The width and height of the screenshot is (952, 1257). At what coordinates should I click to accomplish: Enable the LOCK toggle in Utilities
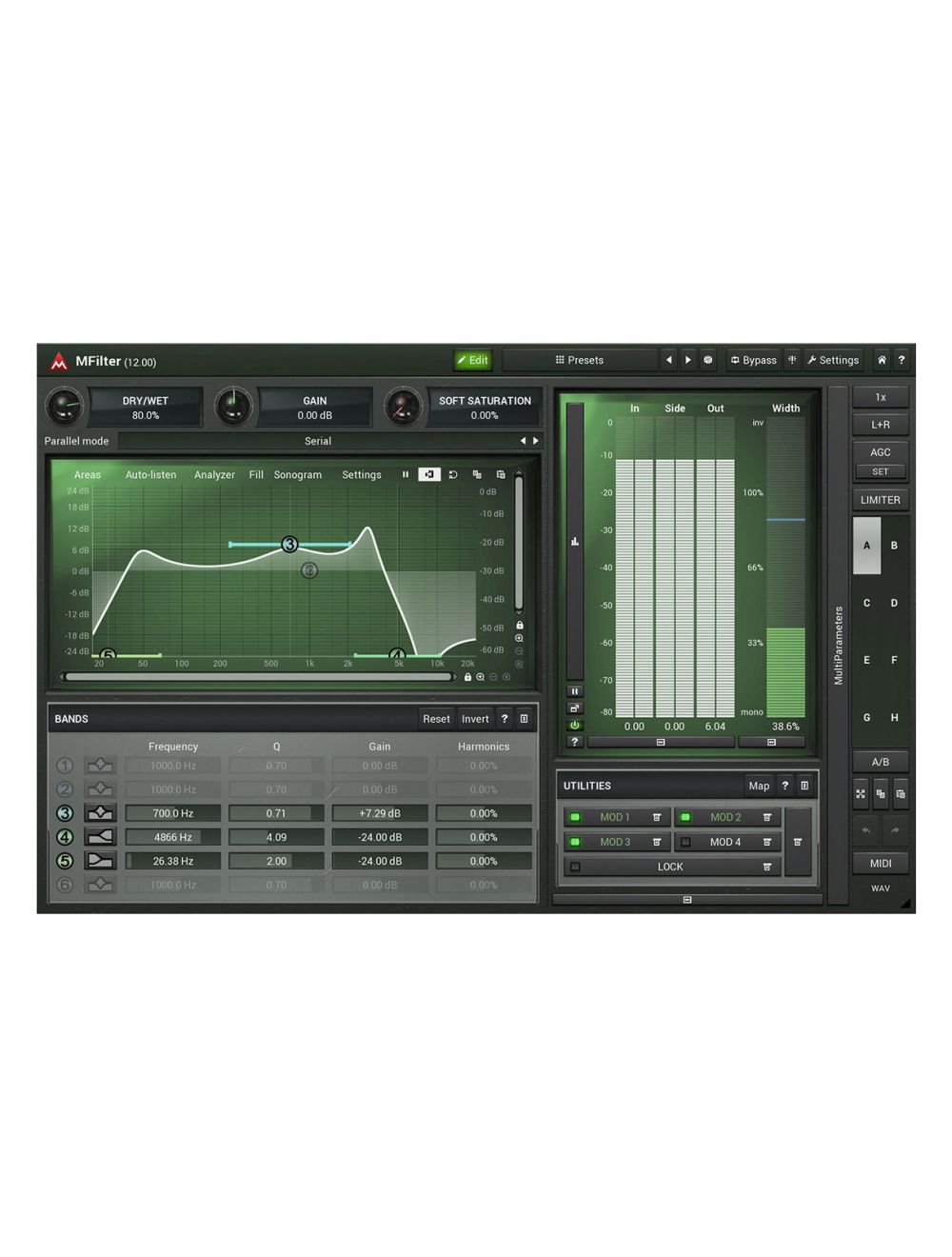[x=575, y=866]
